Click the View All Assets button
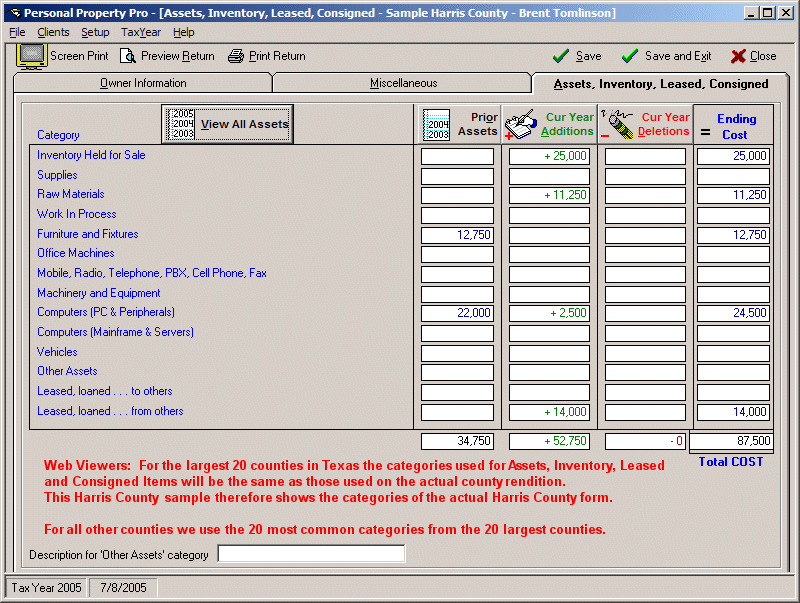Image resolution: width=800 pixels, height=603 pixels. point(228,124)
